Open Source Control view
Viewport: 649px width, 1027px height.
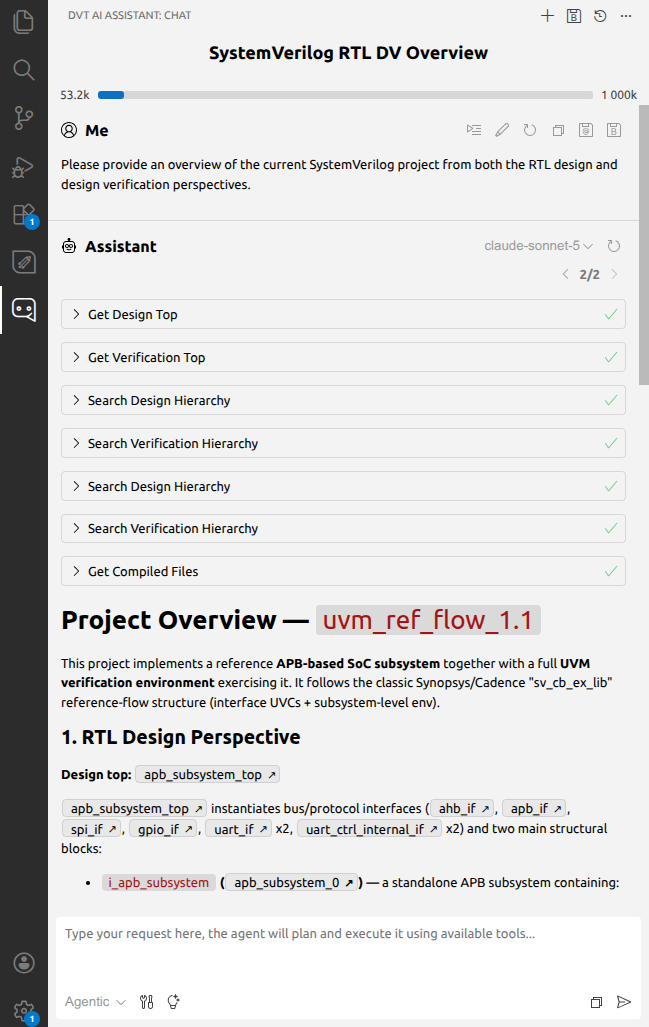point(24,118)
